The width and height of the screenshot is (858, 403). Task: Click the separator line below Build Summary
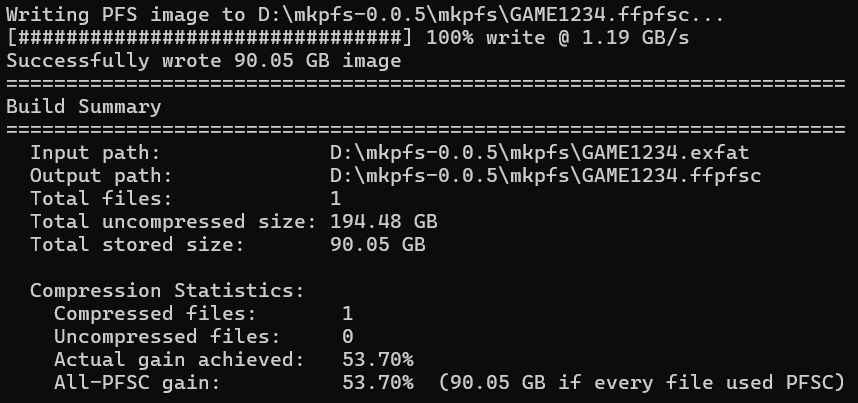(426, 130)
